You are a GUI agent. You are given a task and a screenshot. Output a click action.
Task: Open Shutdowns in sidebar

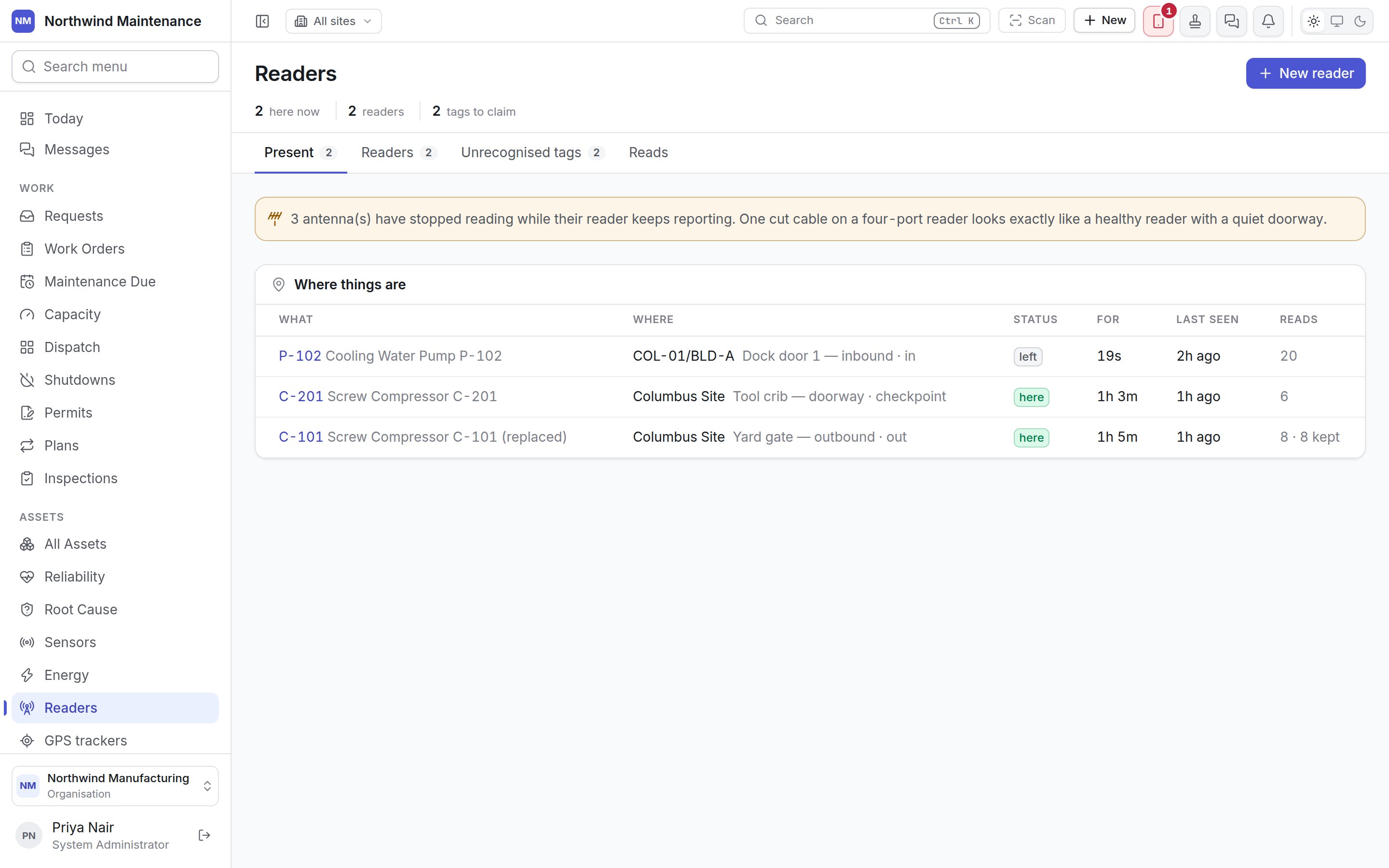tap(115, 380)
